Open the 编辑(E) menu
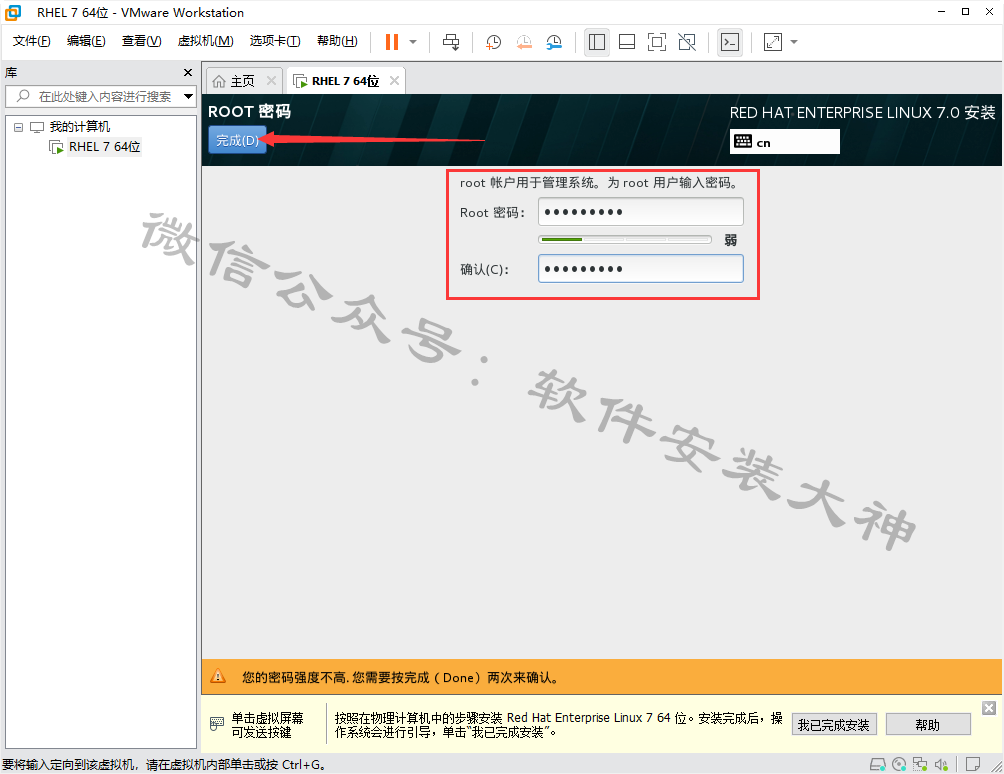 [86, 41]
